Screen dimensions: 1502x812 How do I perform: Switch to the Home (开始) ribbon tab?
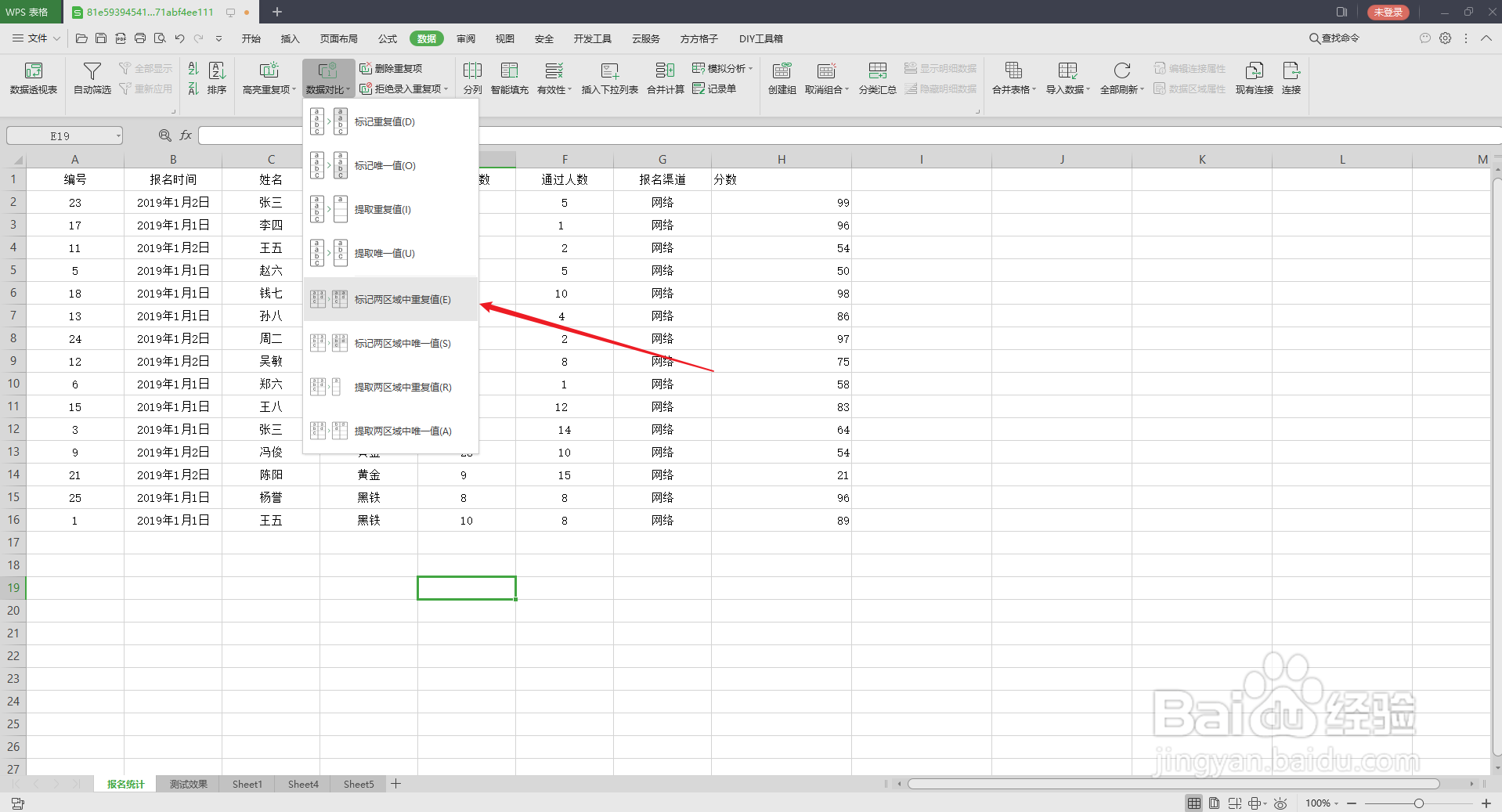click(x=251, y=38)
